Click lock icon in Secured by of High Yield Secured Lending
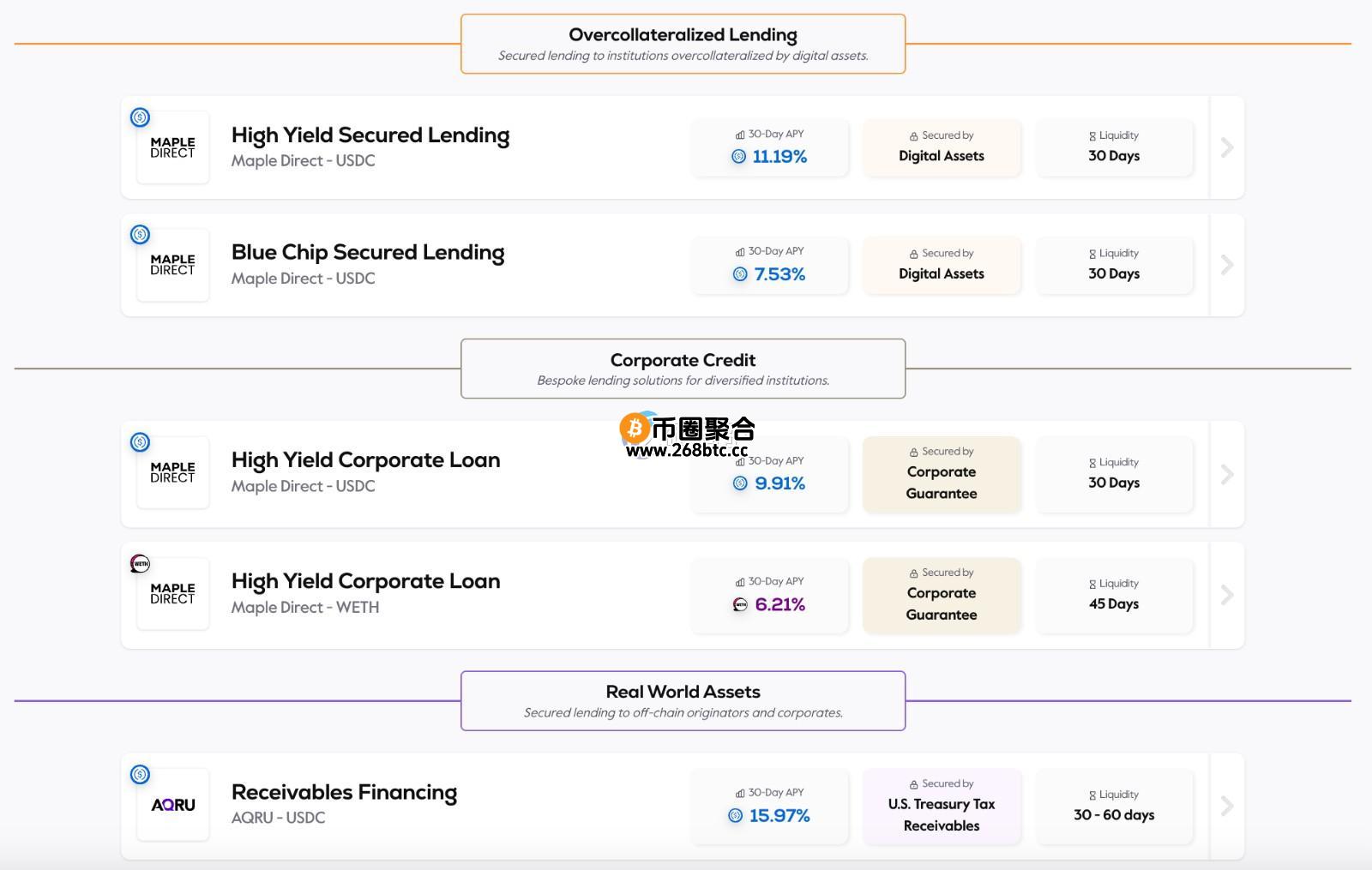This screenshot has height=870, width=1372. point(914,136)
